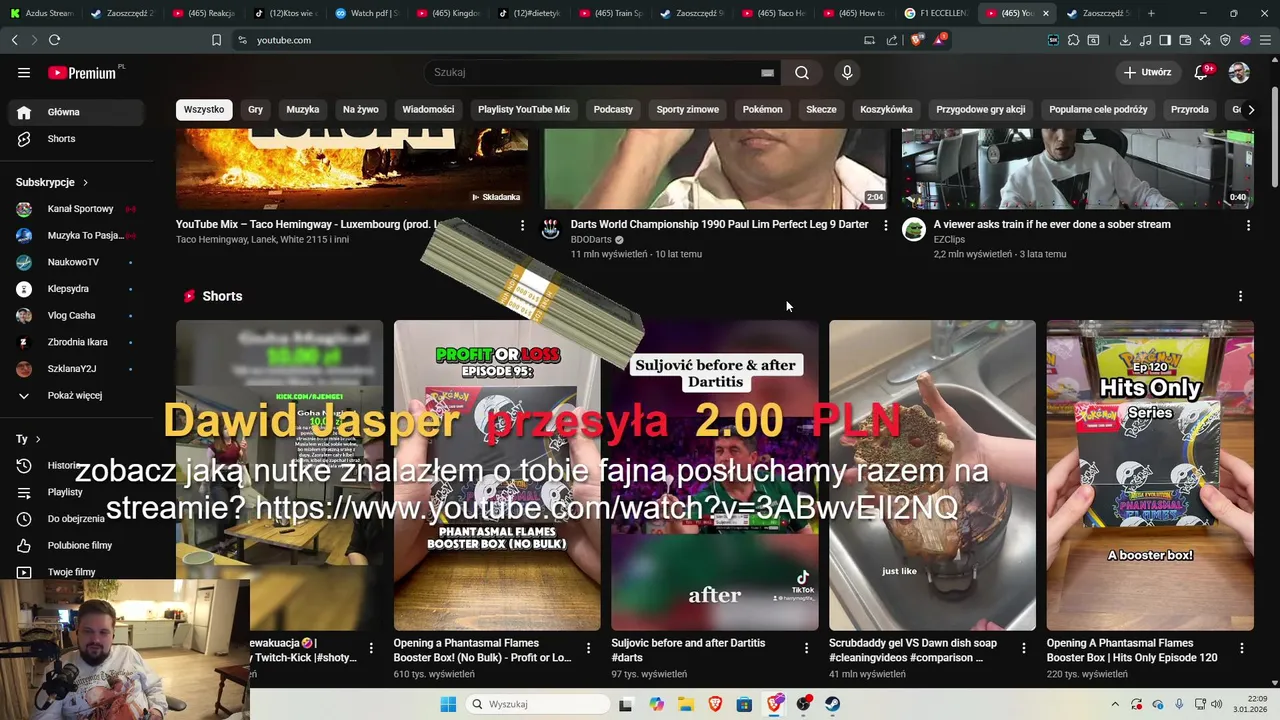Image resolution: width=1280 pixels, height=720 pixels.
Task: Select the Pokémon filter chip
Action: pyautogui.click(x=763, y=109)
